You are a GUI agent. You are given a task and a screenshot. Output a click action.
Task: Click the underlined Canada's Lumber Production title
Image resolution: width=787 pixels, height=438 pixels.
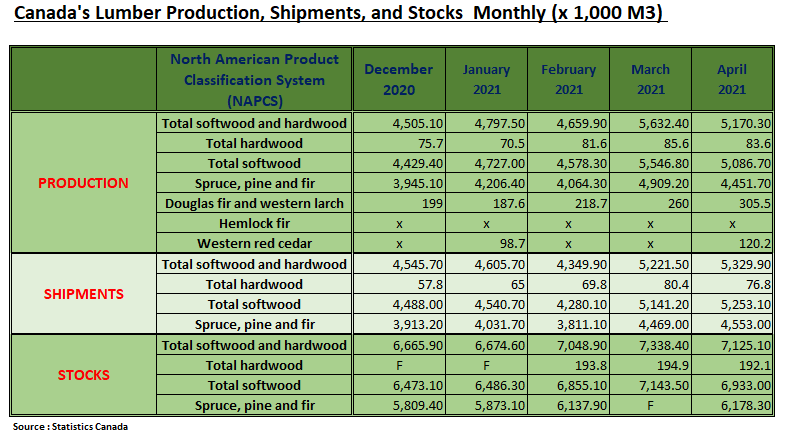[x=338, y=15]
